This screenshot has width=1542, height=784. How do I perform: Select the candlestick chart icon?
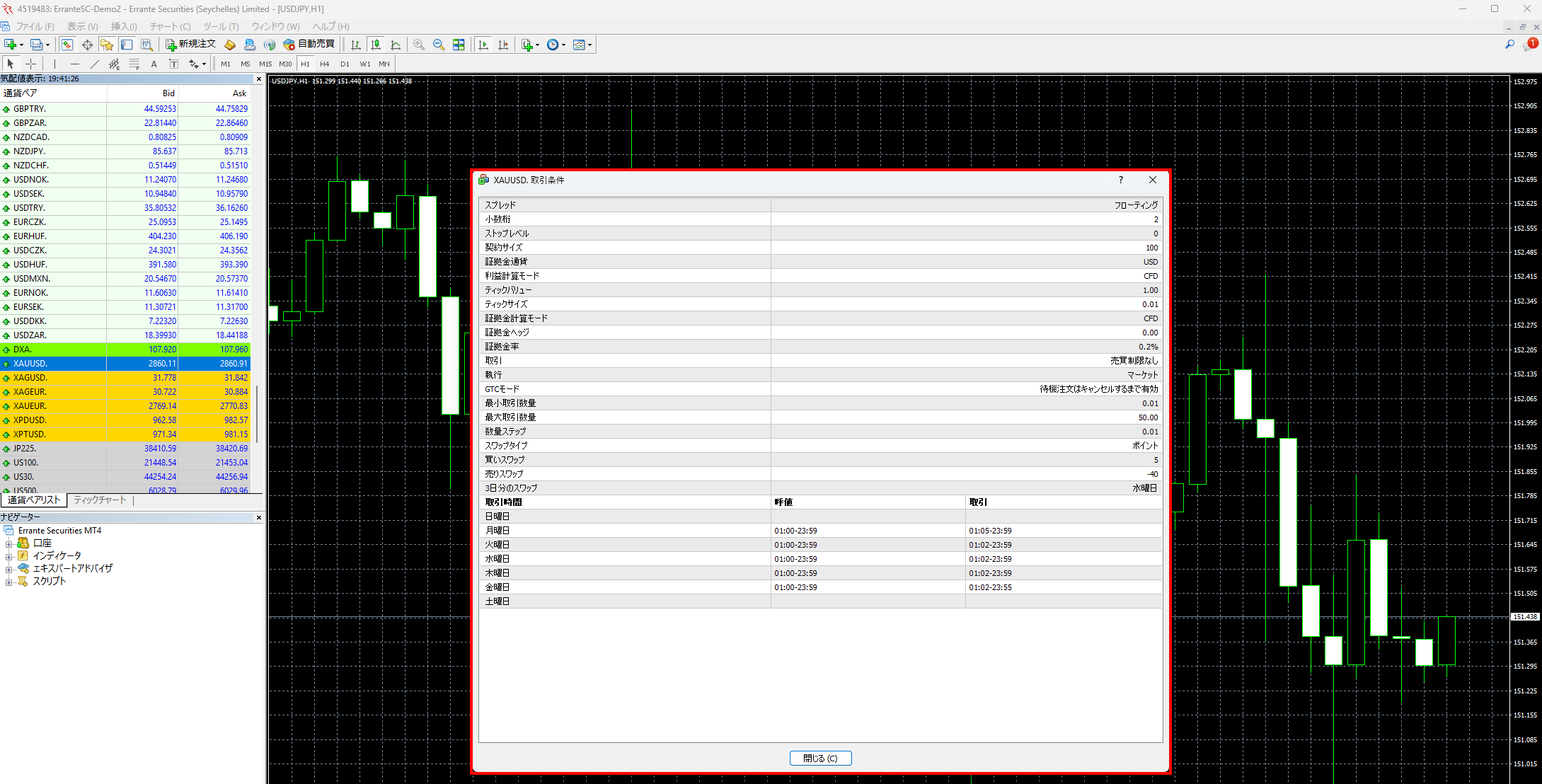tap(376, 45)
